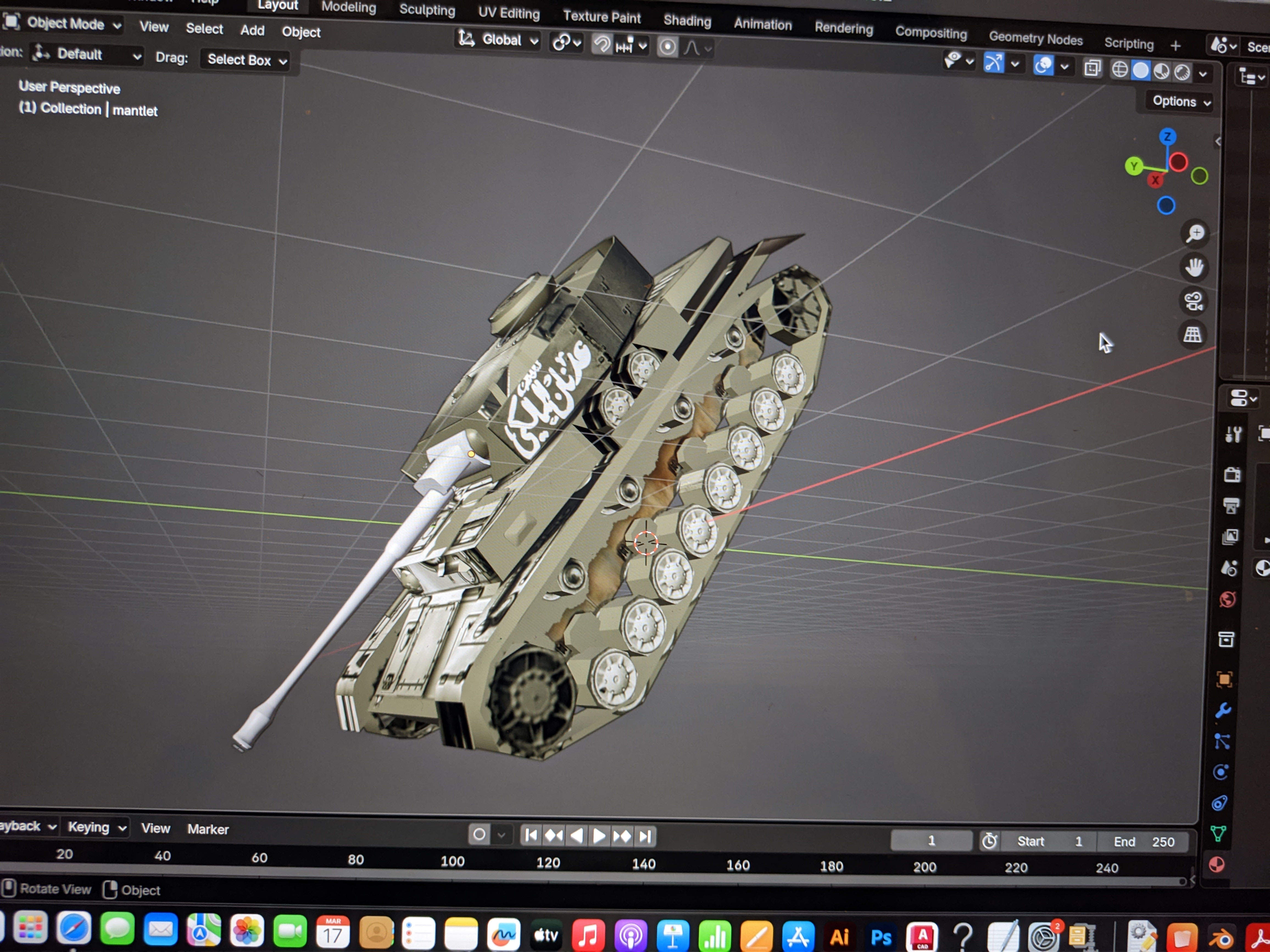Jump to the next keyframe

[622, 837]
